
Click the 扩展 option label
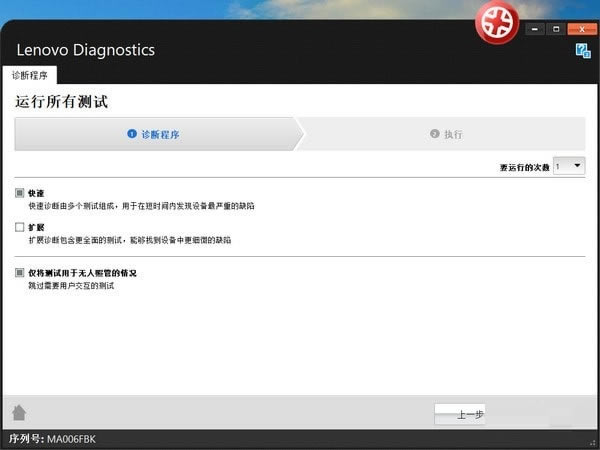(36, 227)
